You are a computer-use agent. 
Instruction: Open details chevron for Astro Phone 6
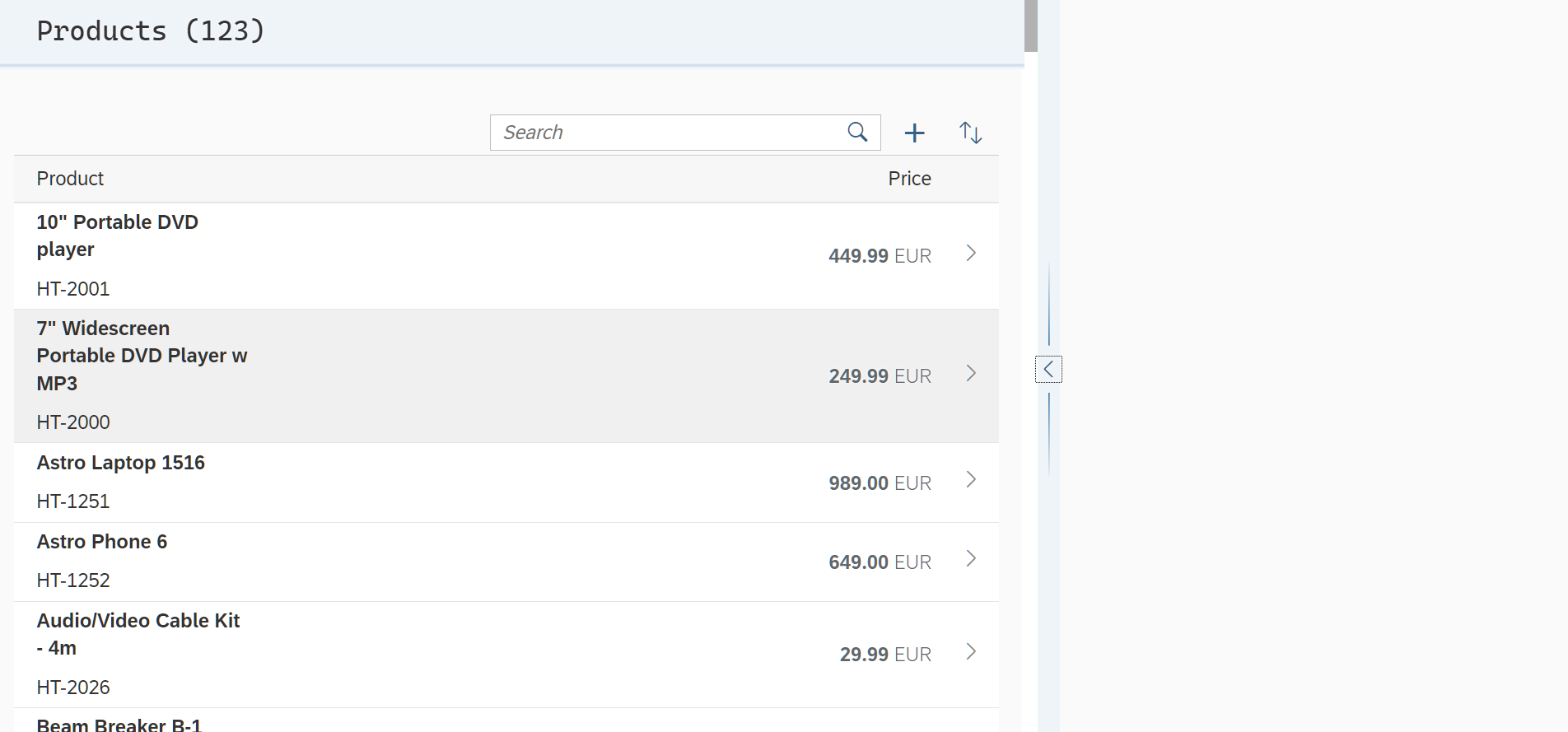point(971,559)
